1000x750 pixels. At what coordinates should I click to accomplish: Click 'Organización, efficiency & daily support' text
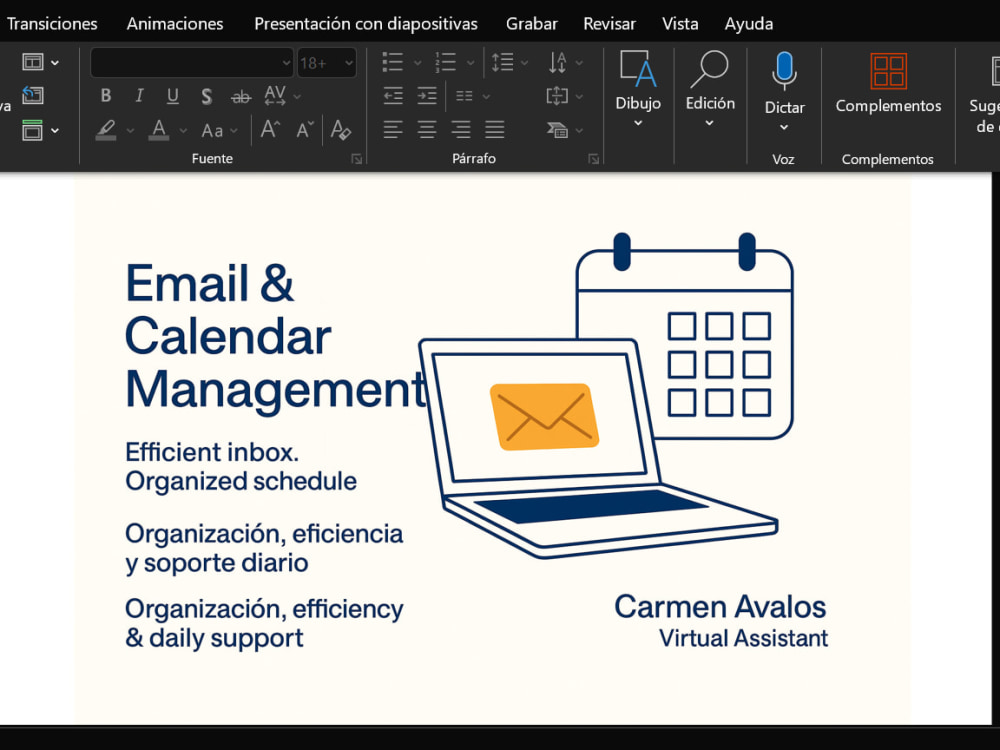point(264,623)
